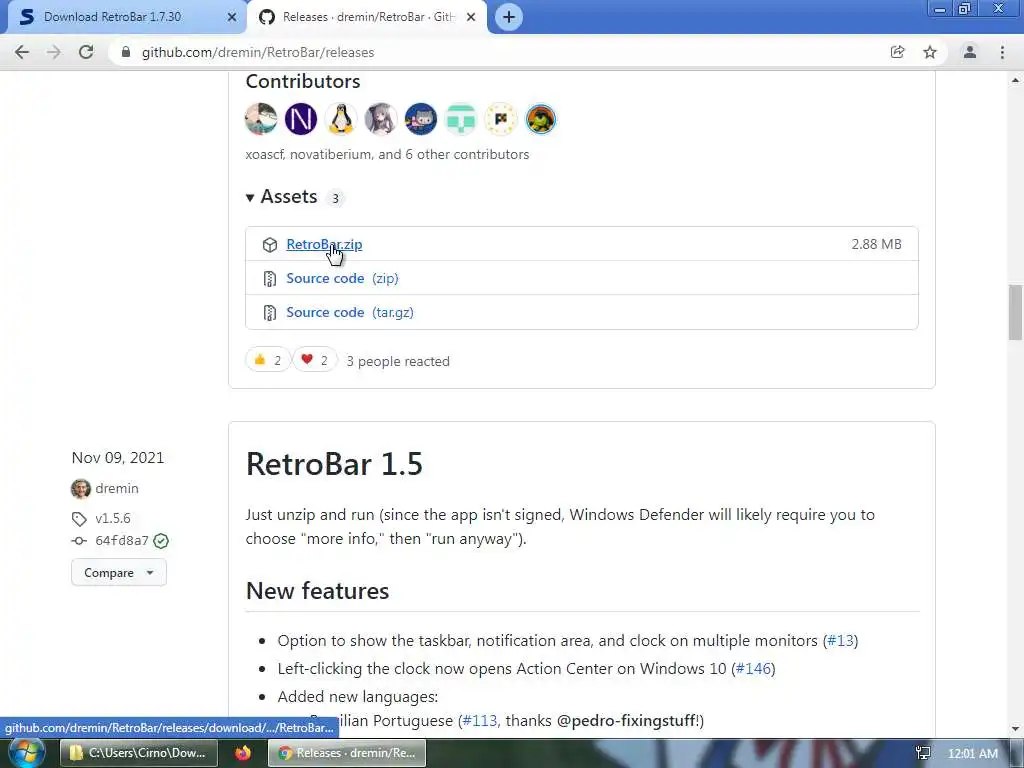1024x768 pixels.
Task: Click the file icon next to Source code tar.gz
Action: point(270,313)
